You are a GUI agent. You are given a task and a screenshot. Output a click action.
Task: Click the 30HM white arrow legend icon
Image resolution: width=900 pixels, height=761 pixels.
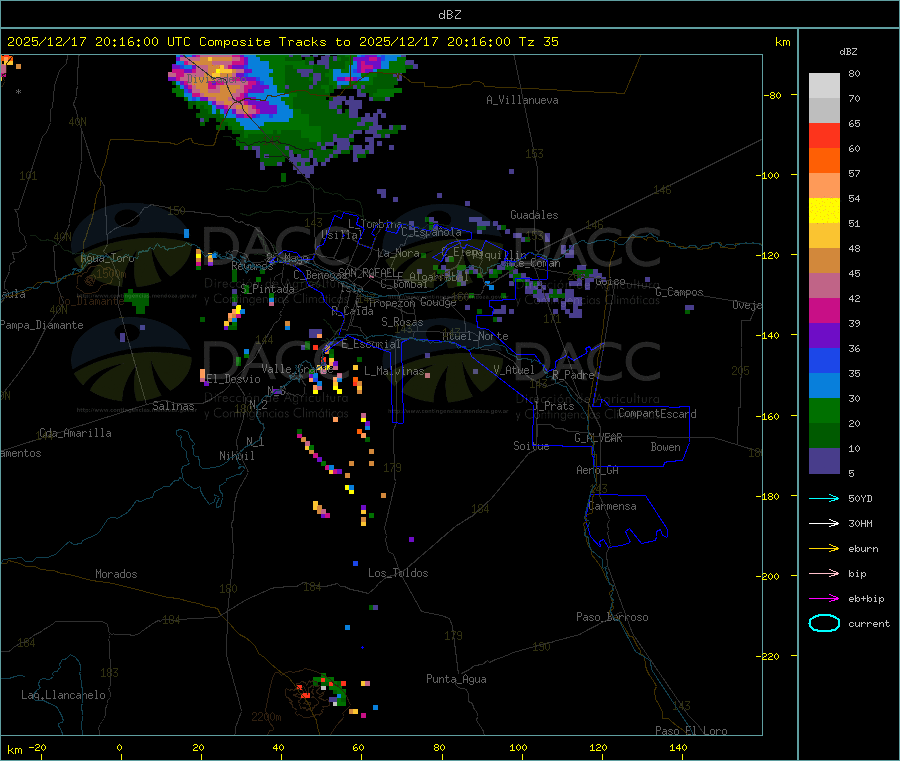point(824,523)
